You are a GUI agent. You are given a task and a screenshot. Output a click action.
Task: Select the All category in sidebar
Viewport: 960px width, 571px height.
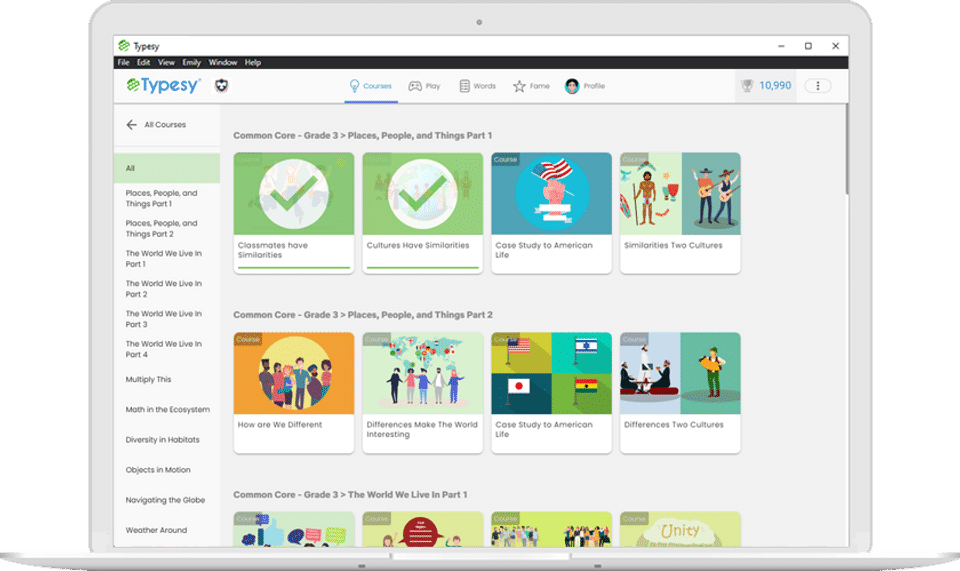(x=167, y=168)
